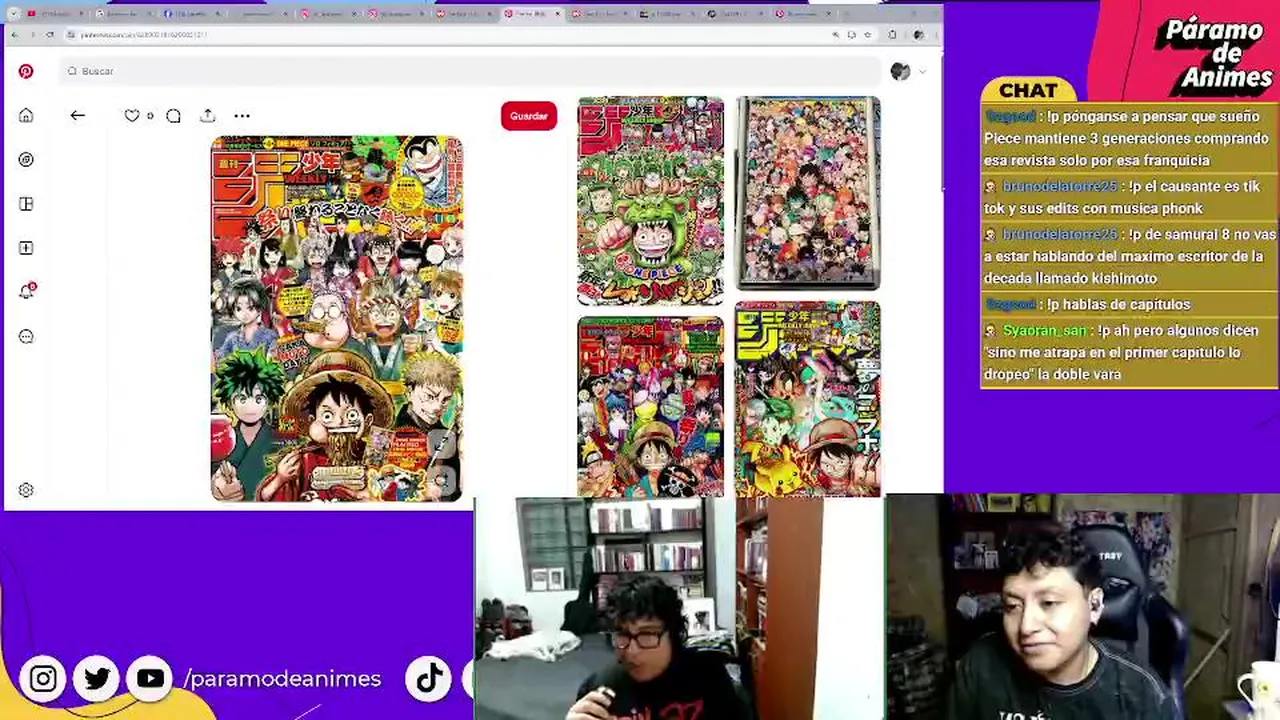This screenshot has width=1280, height=720.
Task: Open the related pin with the One Piece skull hat
Action: [x=650, y=407]
